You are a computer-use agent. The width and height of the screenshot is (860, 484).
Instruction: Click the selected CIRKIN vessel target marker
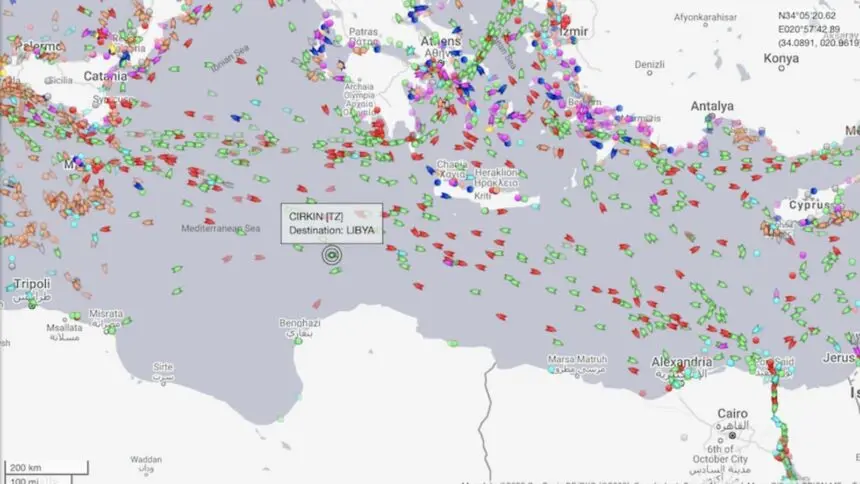click(332, 255)
